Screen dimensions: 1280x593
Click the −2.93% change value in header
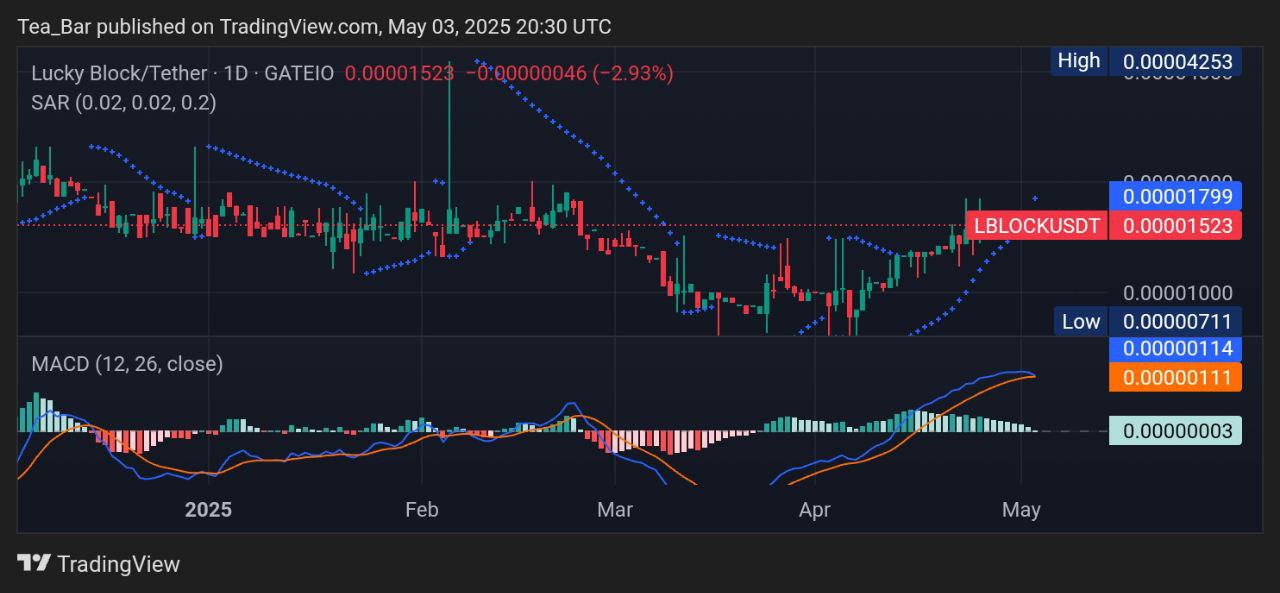click(633, 73)
